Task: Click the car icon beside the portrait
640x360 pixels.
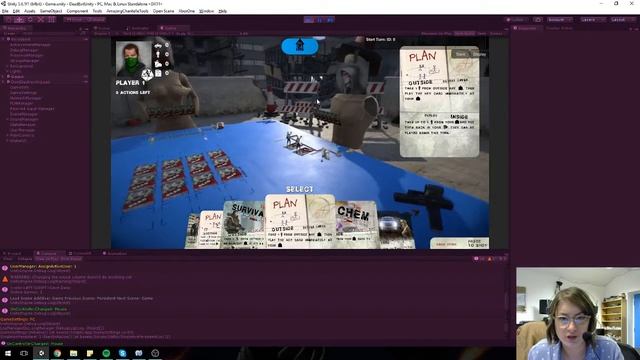Action: tap(158, 46)
